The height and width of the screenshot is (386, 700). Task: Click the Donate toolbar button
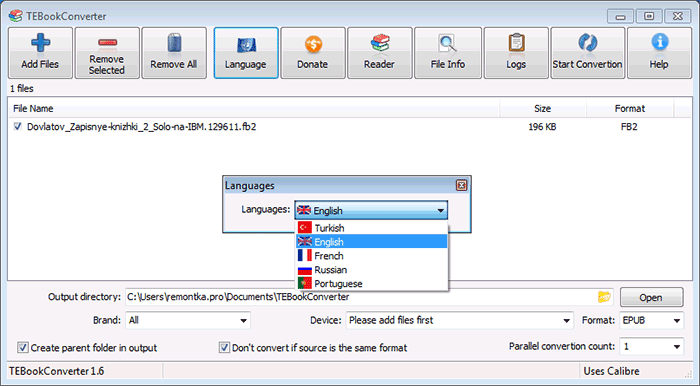pos(313,53)
